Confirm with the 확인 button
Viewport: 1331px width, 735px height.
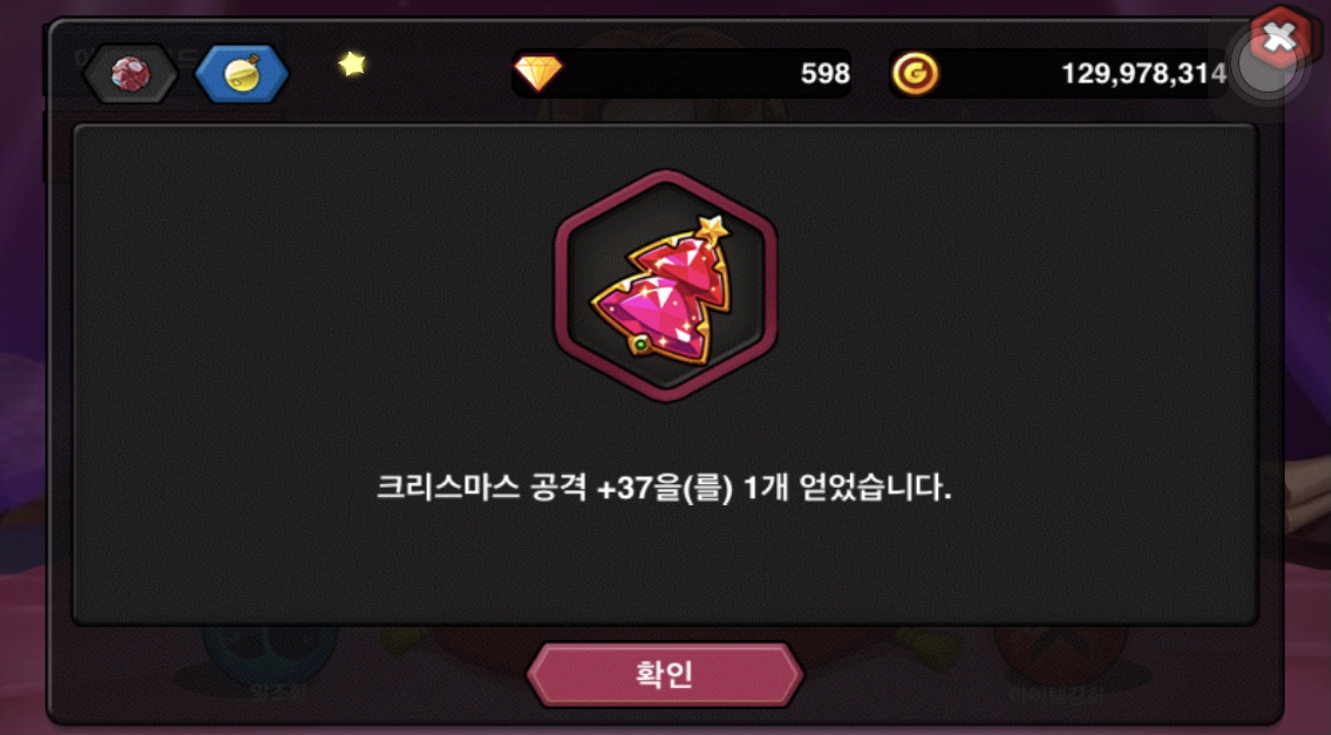(x=665, y=674)
